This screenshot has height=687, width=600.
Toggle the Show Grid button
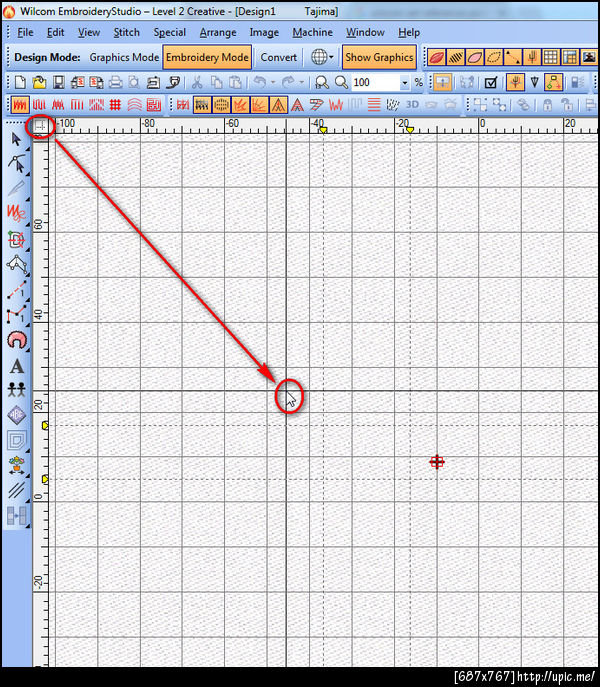(550, 57)
